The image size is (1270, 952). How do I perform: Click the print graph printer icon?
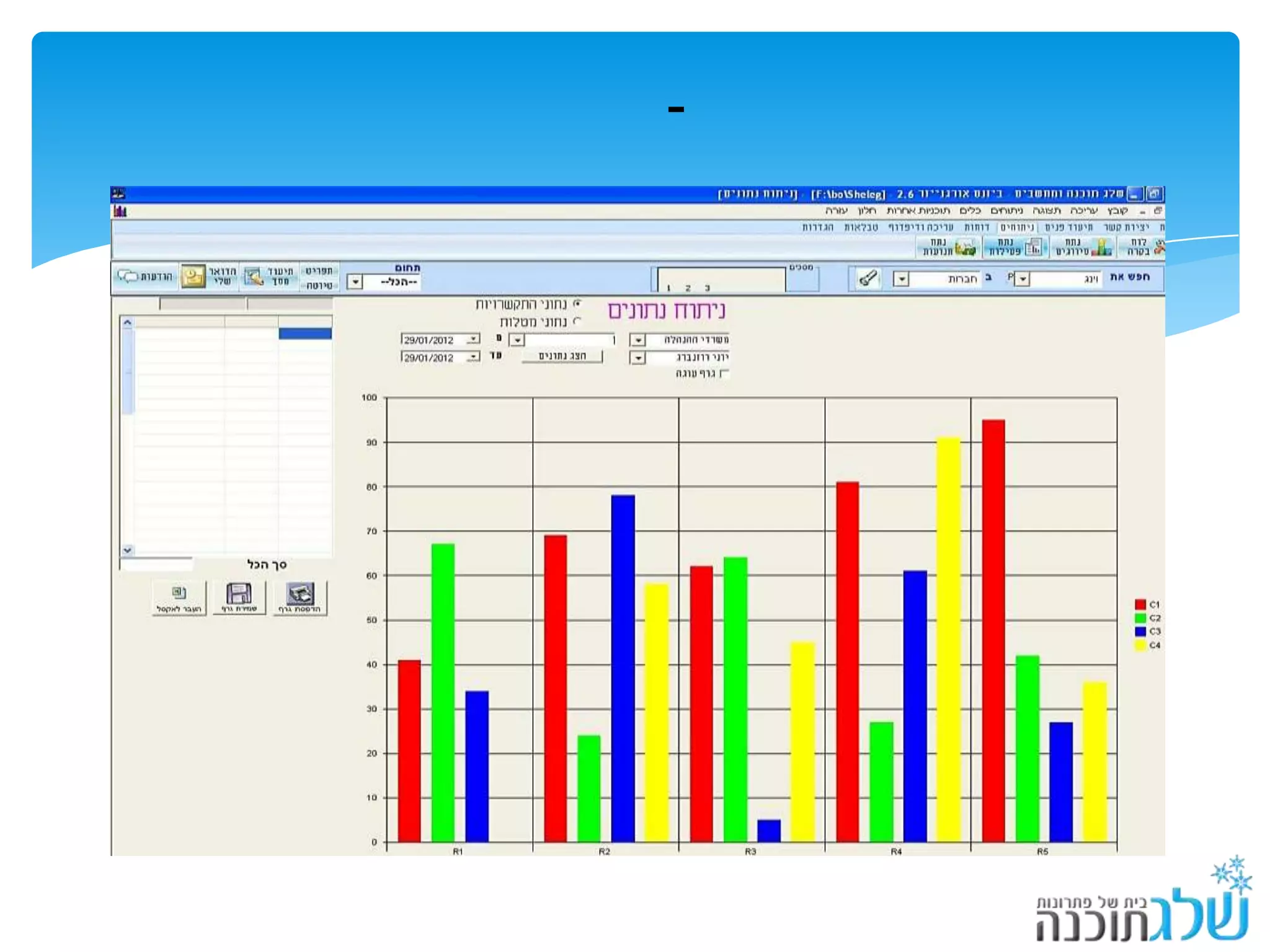click(300, 594)
